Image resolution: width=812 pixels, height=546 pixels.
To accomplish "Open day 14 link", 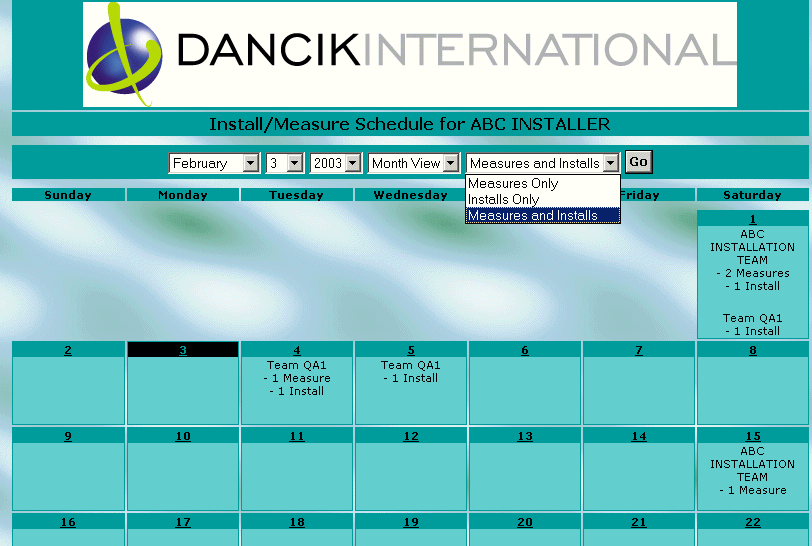I will tap(639, 436).
